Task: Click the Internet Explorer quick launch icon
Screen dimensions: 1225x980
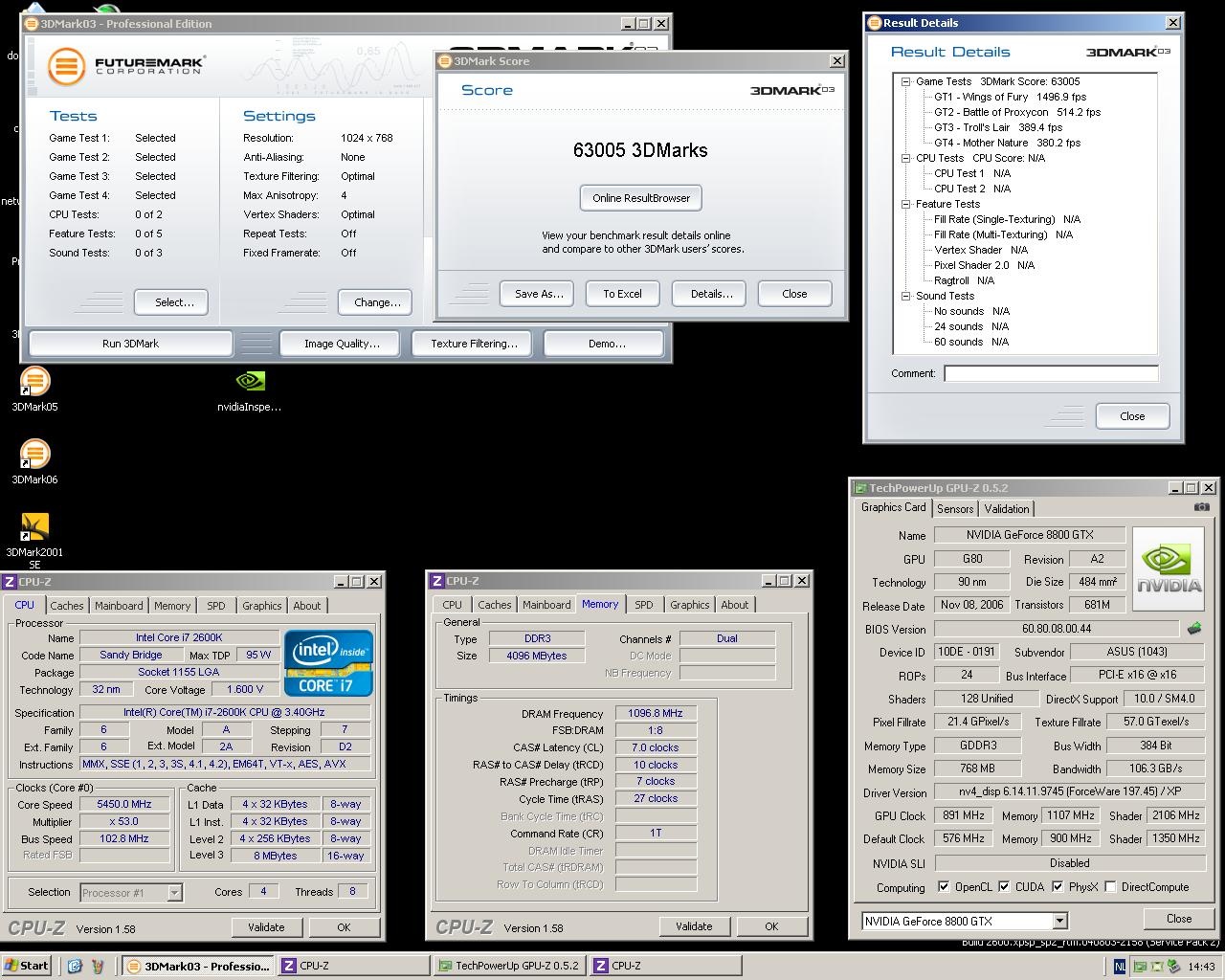Action: (75, 966)
